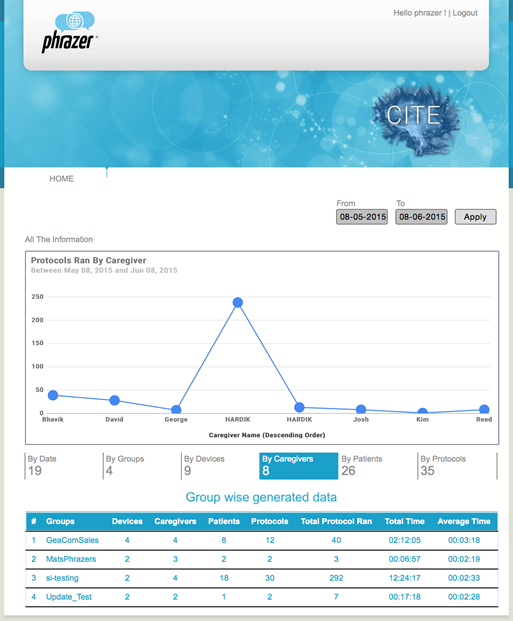Select the George data point on chart

(176, 410)
